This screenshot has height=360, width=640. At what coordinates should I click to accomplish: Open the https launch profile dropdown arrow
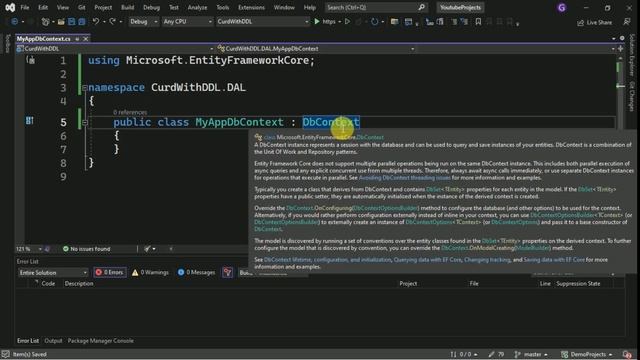pos(340,22)
